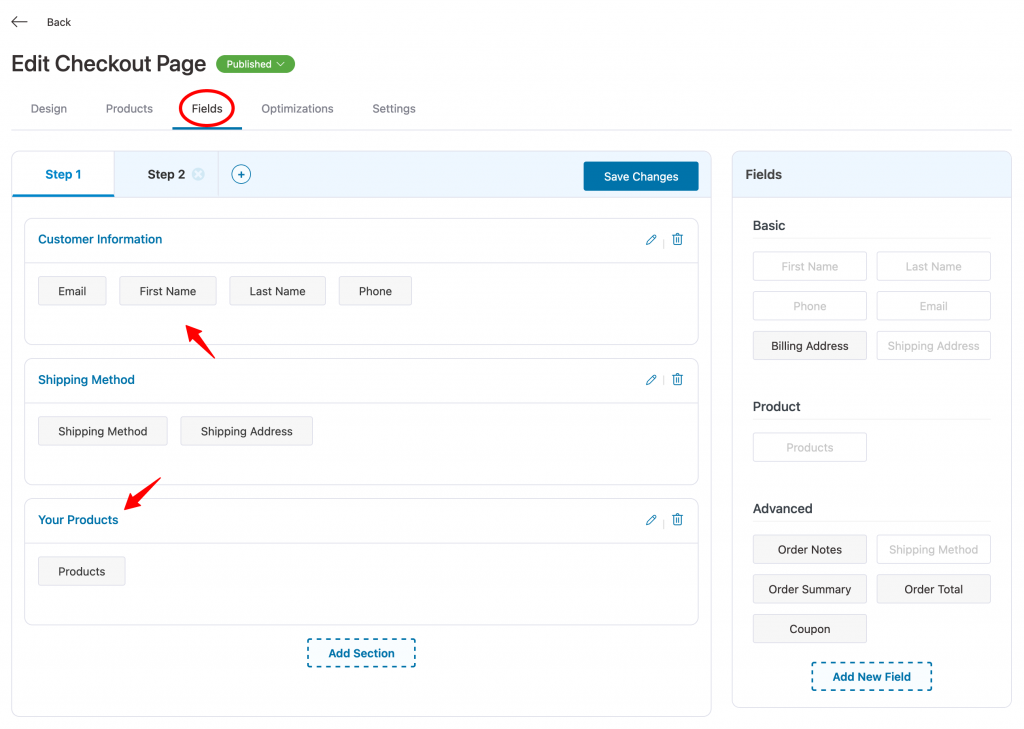Pick Order Total from Advanced fields

pyautogui.click(x=933, y=589)
